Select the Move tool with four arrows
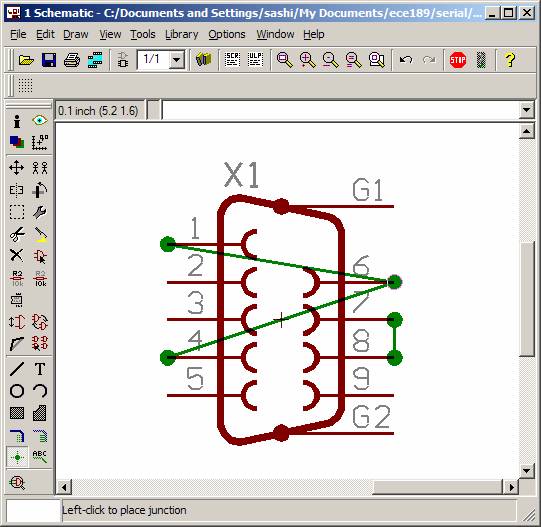Viewport: 541px width, 527px height. click(17, 168)
